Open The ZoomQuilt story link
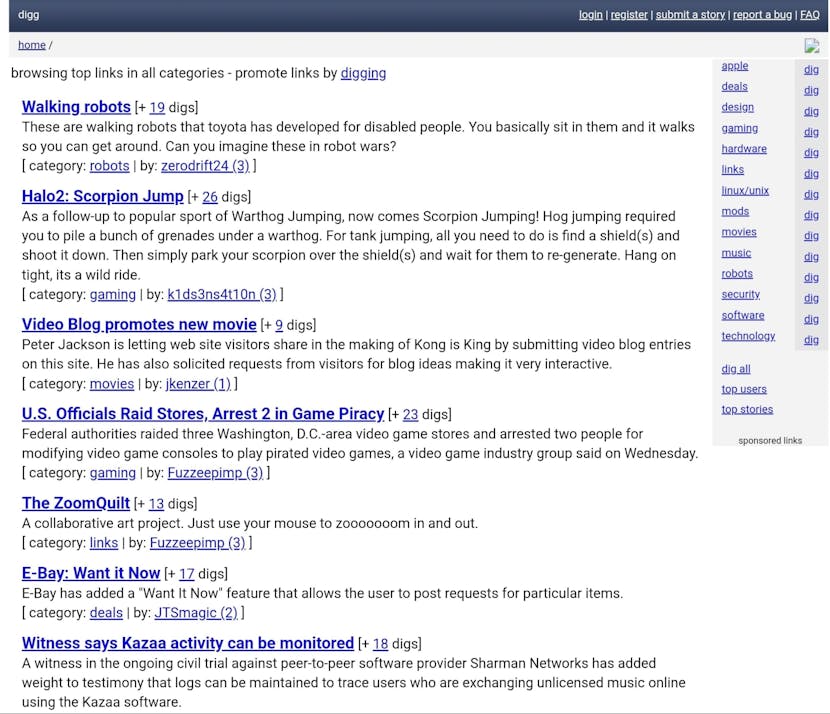This screenshot has height=714, width=830. pyautogui.click(x=76, y=503)
